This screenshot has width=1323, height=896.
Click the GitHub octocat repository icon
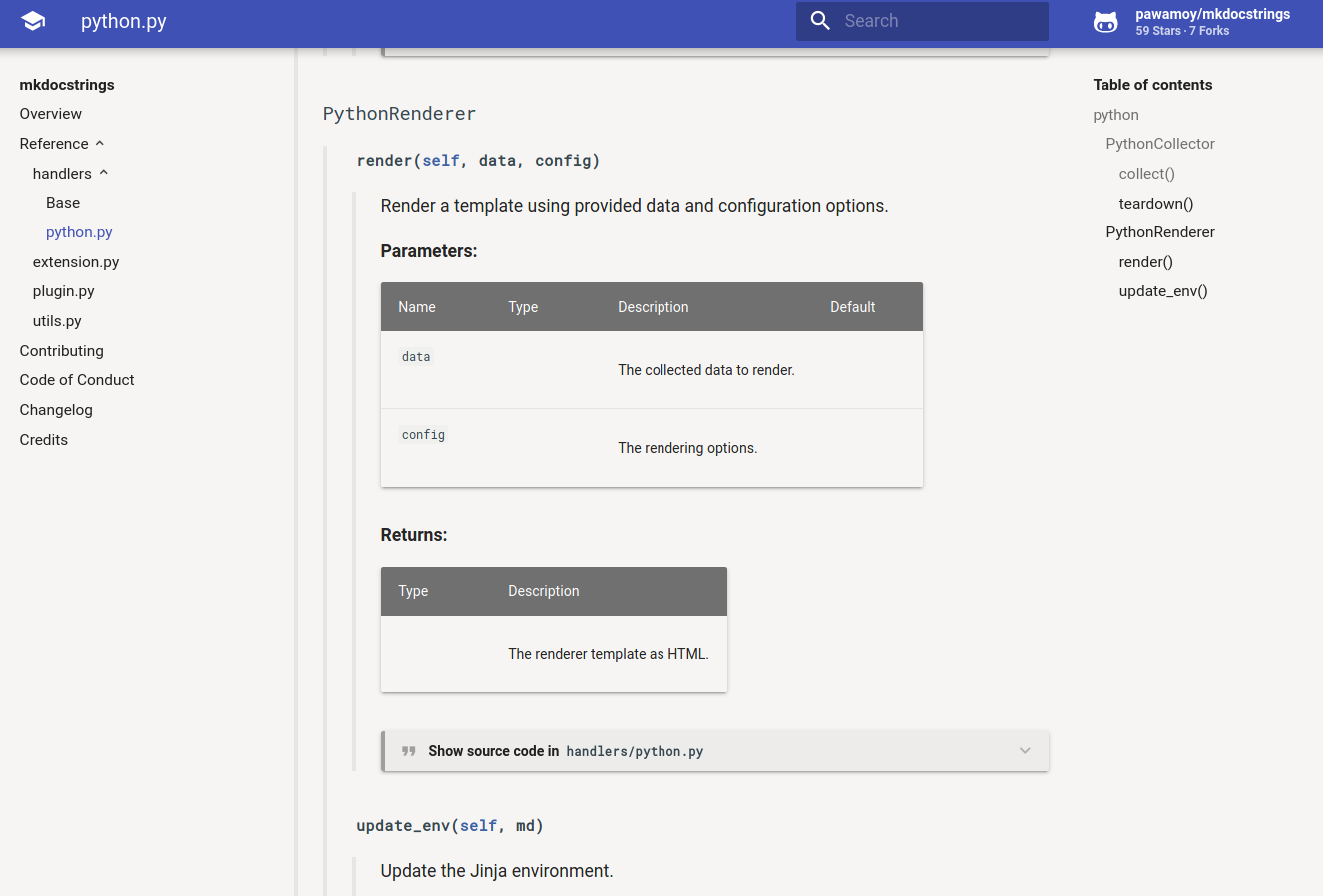coord(1105,20)
